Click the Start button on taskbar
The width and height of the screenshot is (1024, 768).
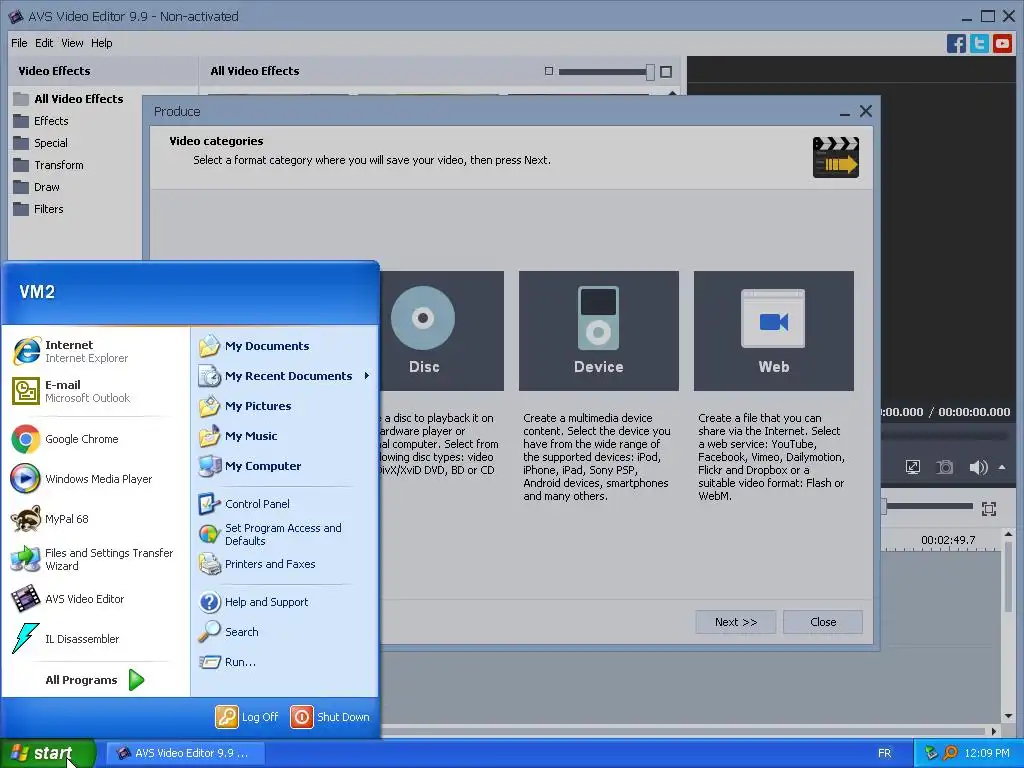click(x=48, y=753)
